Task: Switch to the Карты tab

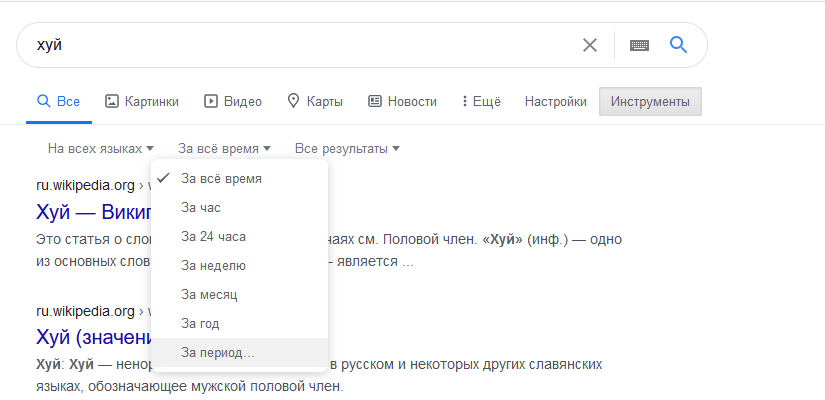Action: click(315, 102)
